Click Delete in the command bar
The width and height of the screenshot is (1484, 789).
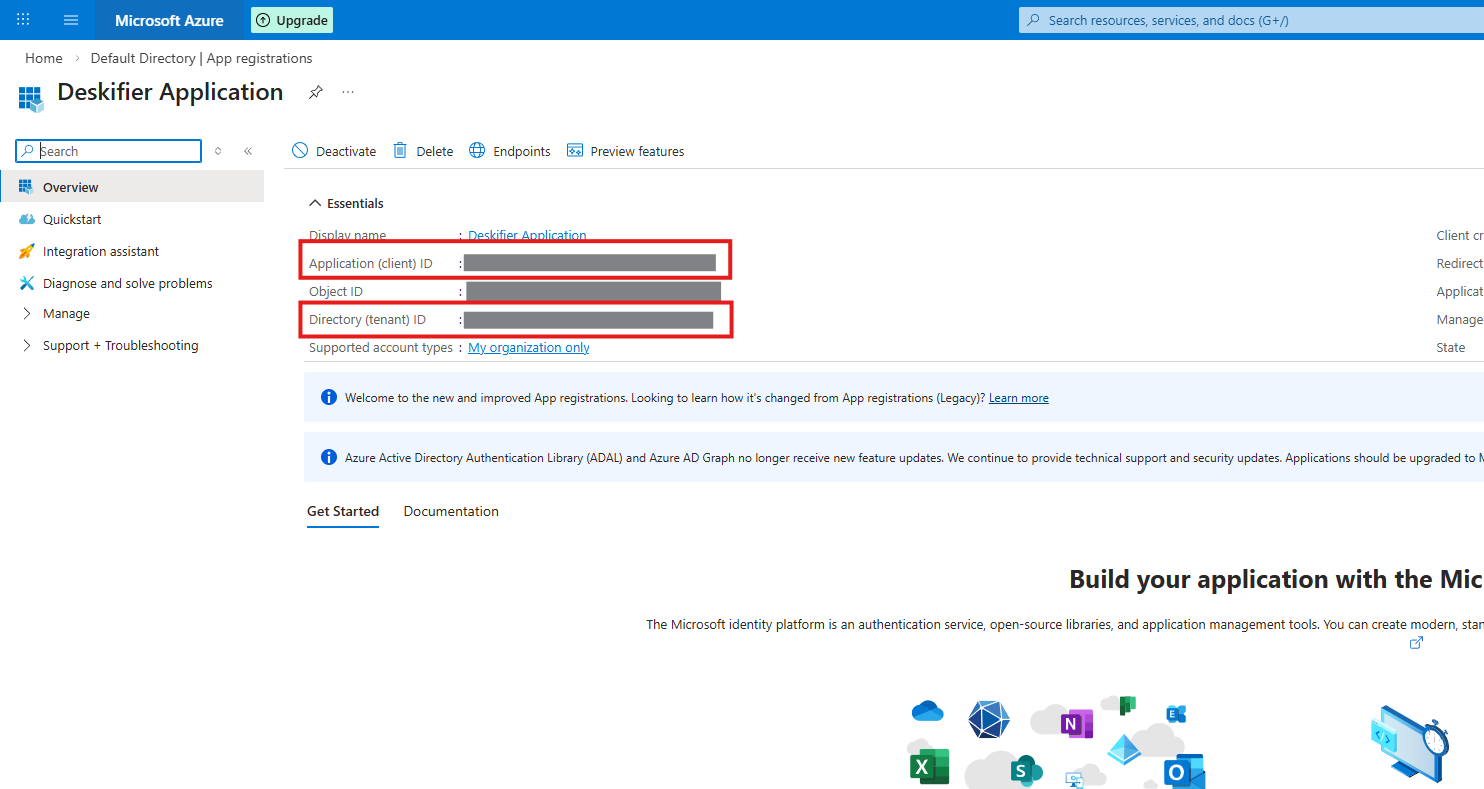coord(423,151)
